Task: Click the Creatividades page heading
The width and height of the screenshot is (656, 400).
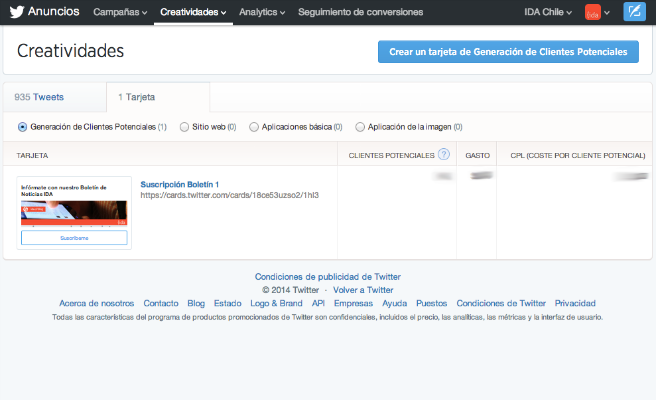Action: [70, 51]
